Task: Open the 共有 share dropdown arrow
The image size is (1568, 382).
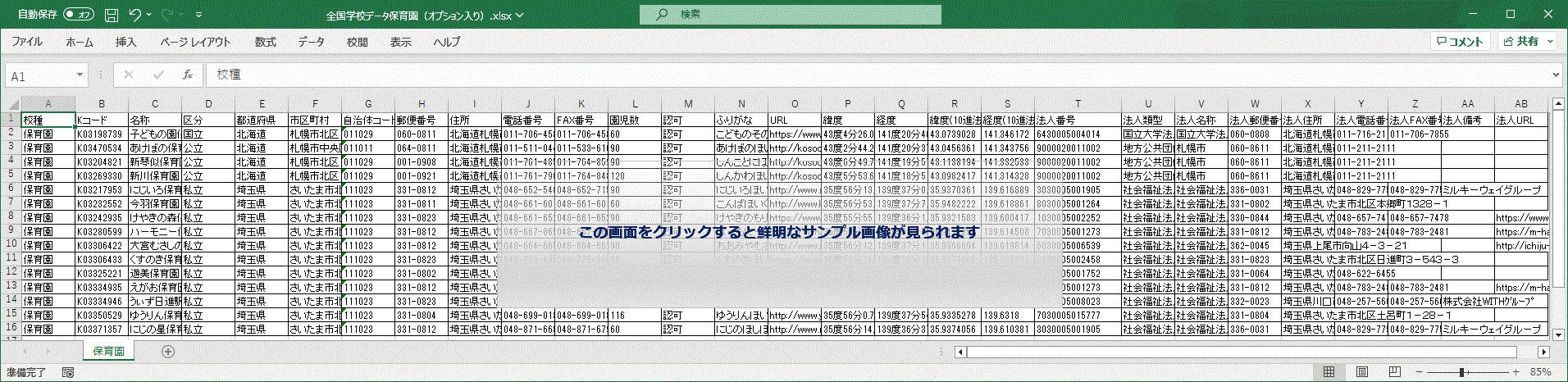Action: point(1550,41)
